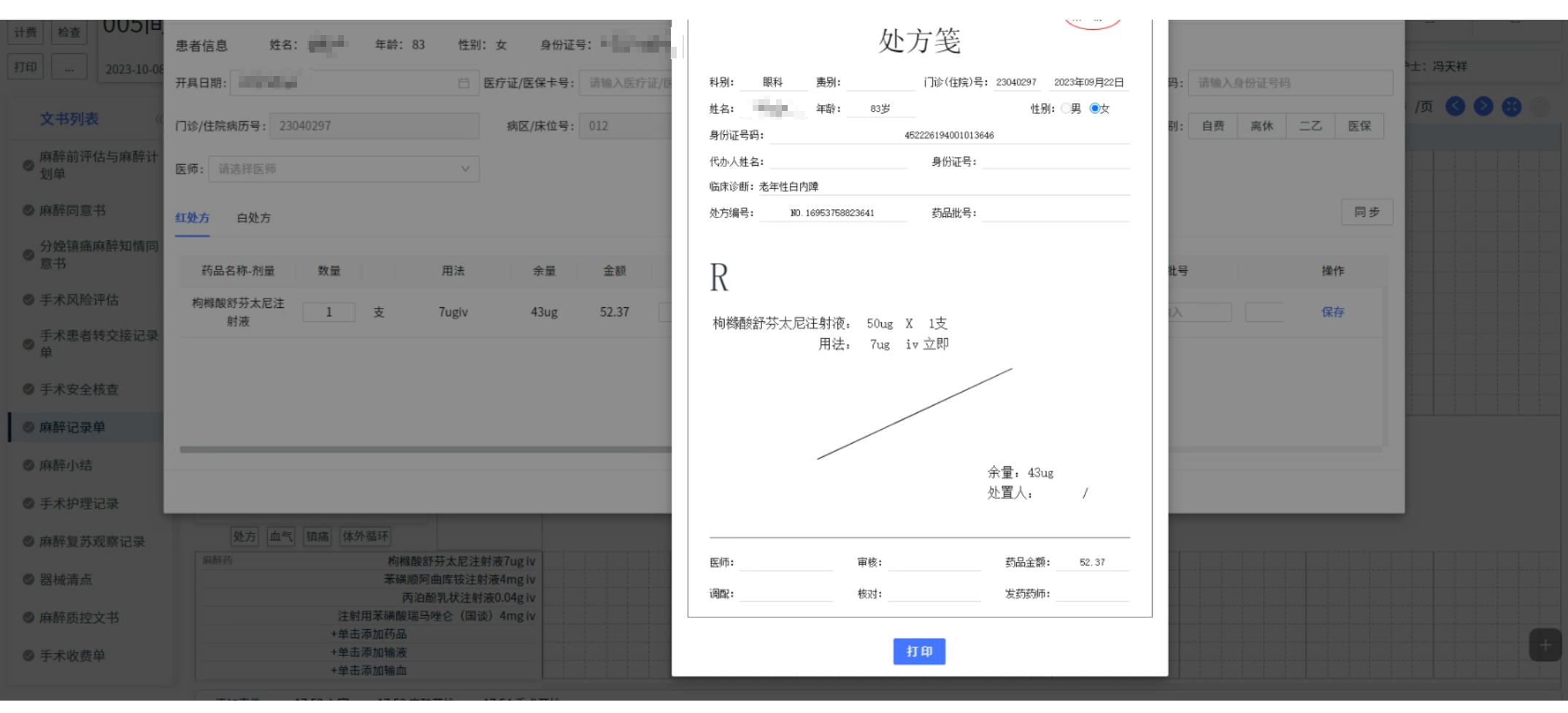Switch to the 红处方 tab
Viewport: 1568px width, 713px height.
click(192, 217)
